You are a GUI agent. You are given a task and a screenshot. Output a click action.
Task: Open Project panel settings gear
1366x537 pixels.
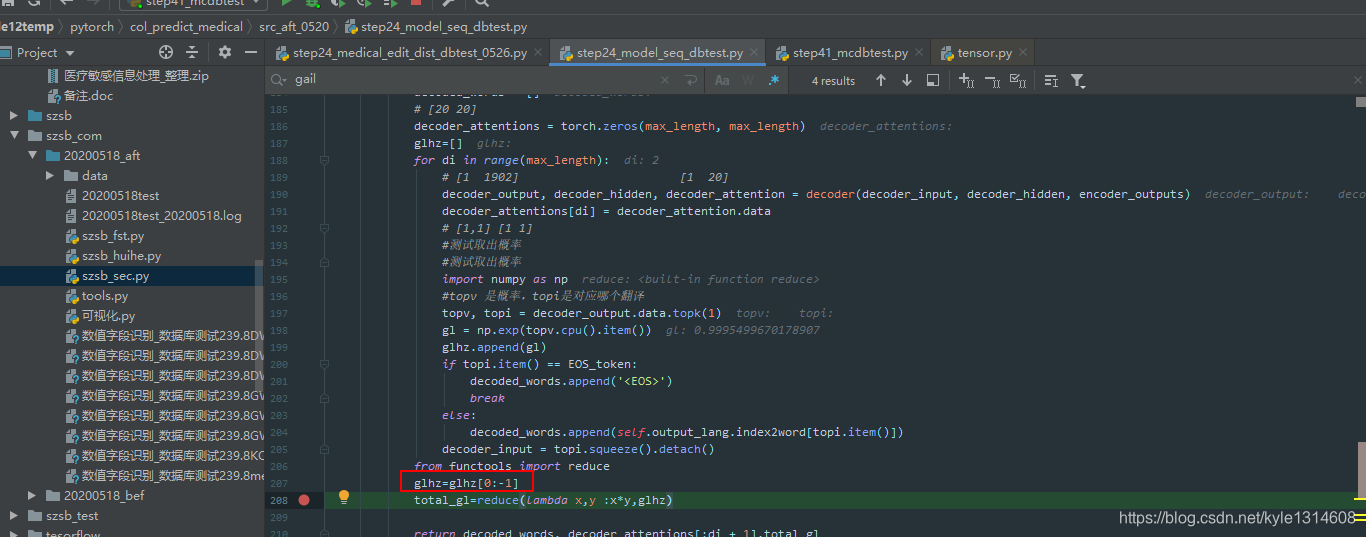pos(225,52)
